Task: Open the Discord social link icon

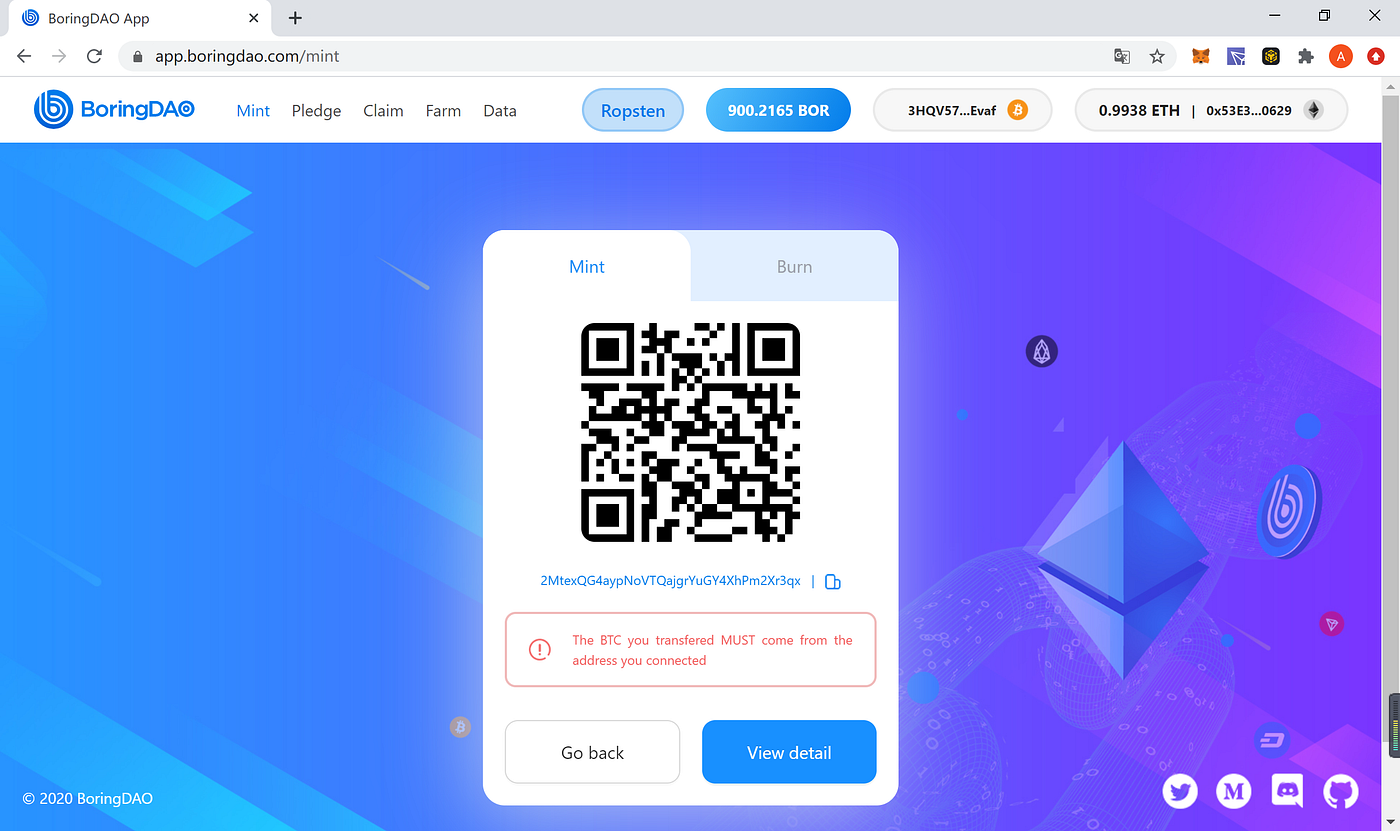Action: pyautogui.click(x=1288, y=792)
